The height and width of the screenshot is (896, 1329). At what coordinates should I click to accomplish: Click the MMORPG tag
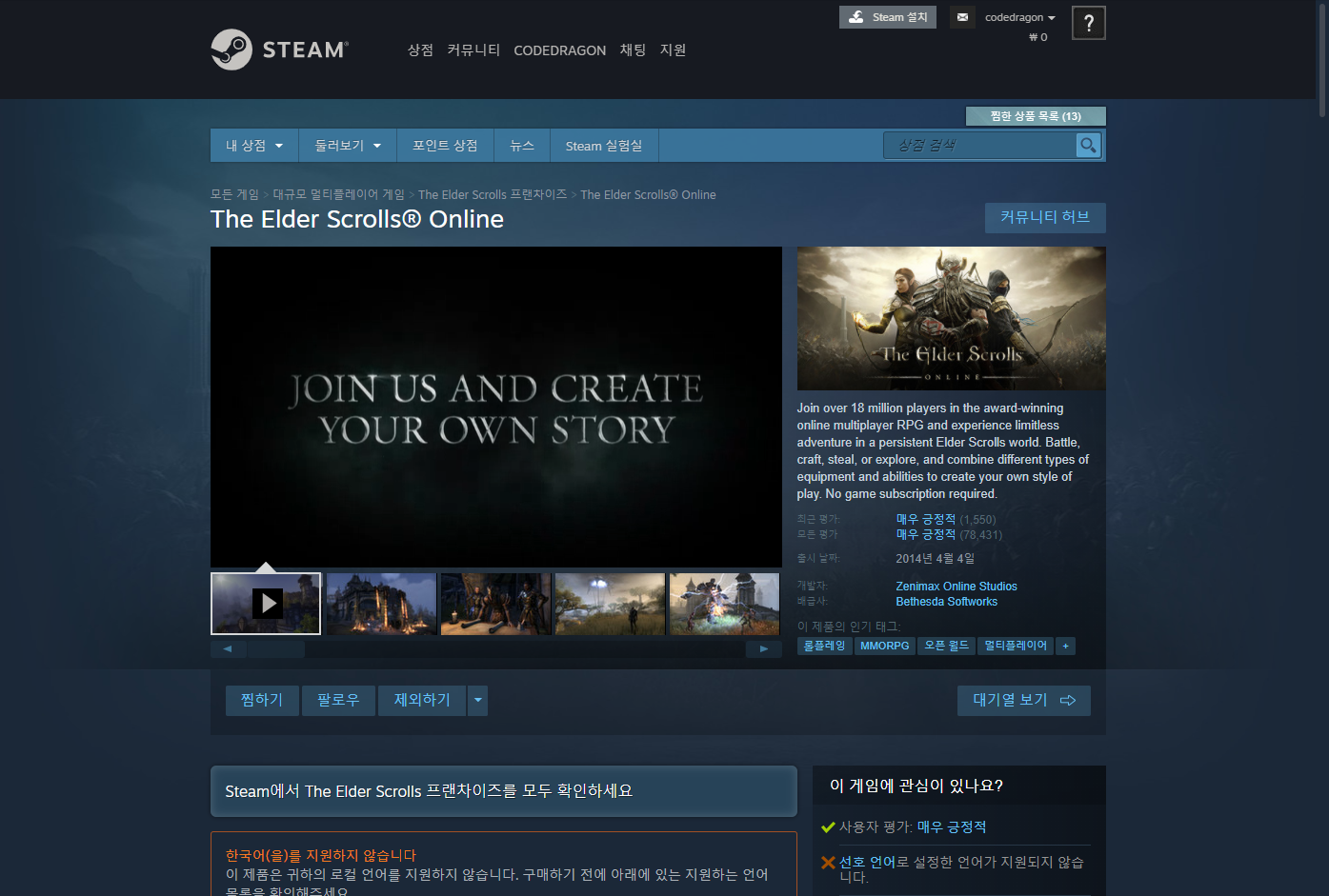[885, 646]
